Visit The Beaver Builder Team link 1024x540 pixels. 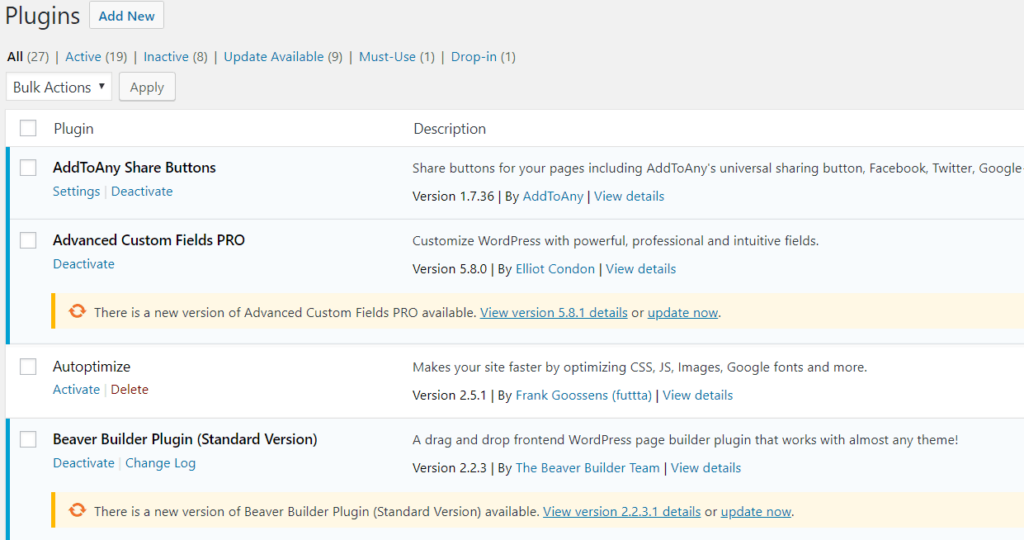tap(588, 468)
